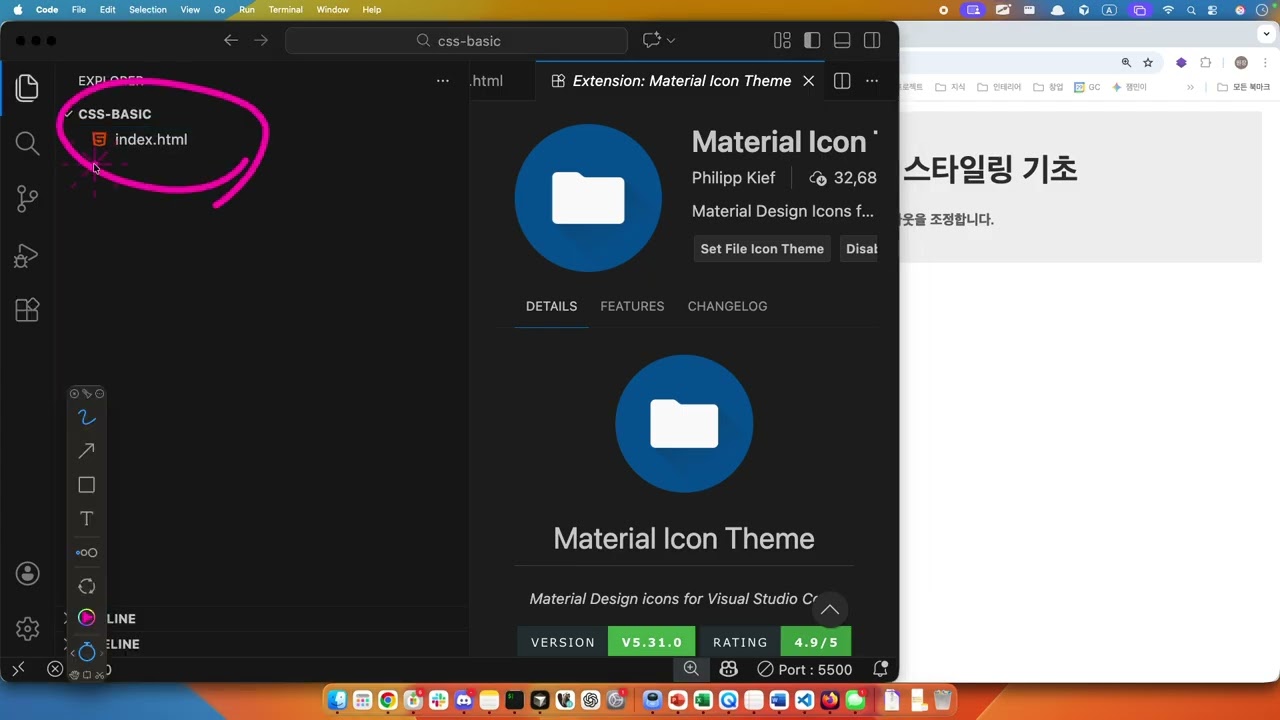Open Run and Debug view
1280x720 pixels.
tap(27, 255)
